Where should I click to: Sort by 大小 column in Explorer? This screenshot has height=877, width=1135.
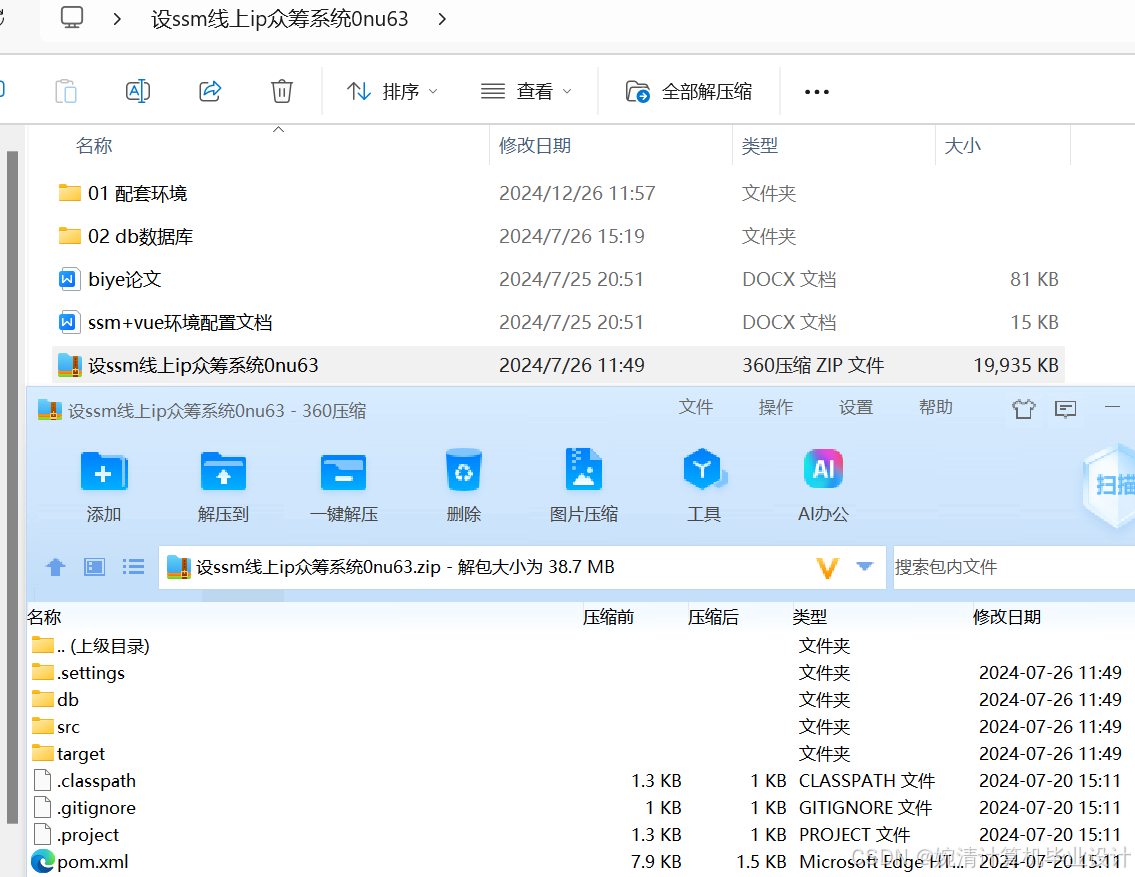point(962,145)
